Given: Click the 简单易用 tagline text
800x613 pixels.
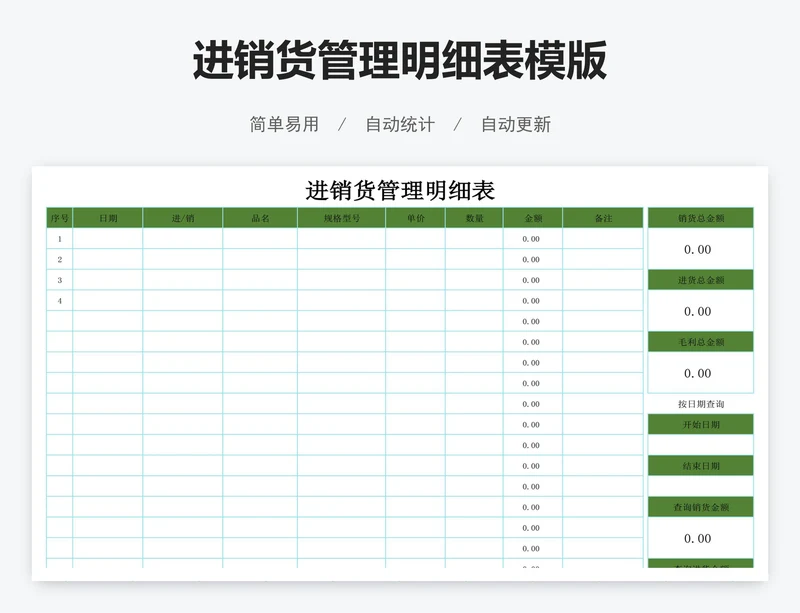Looking at the screenshot, I should point(284,125).
